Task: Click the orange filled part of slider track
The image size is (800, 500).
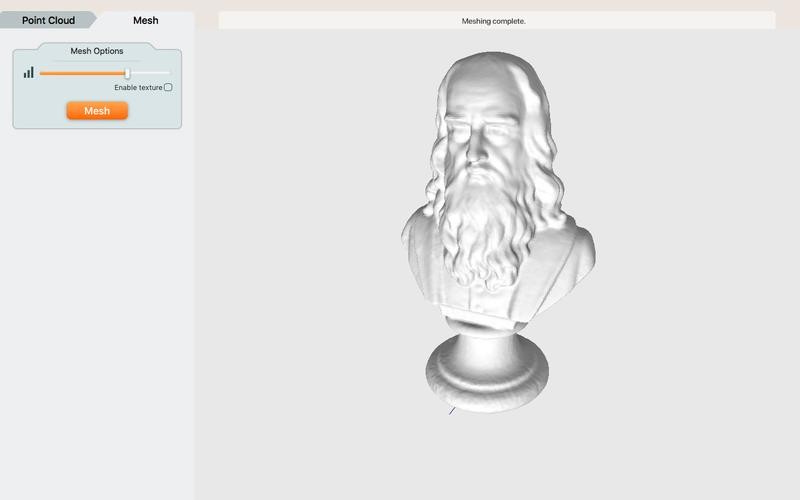Action: (80, 73)
